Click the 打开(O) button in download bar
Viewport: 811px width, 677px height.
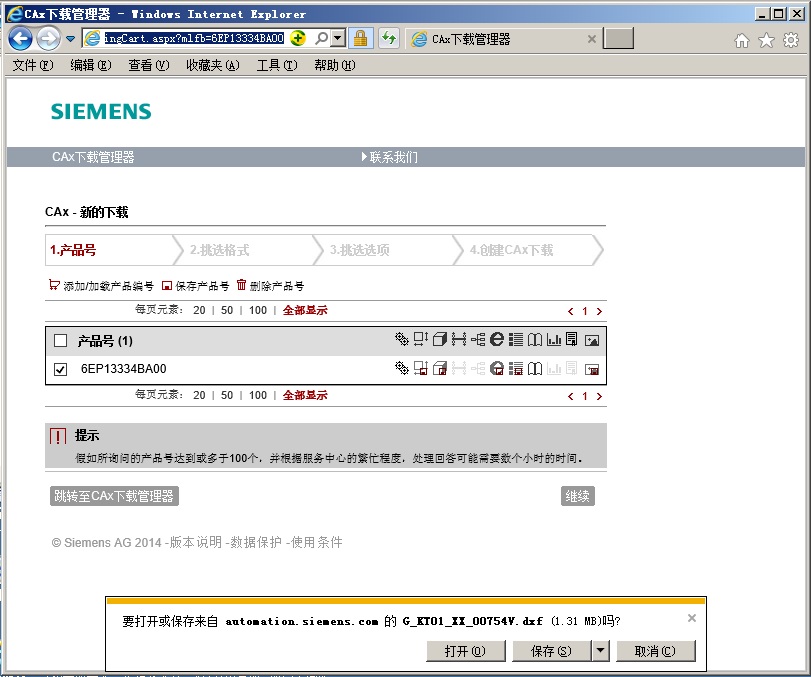(x=465, y=651)
